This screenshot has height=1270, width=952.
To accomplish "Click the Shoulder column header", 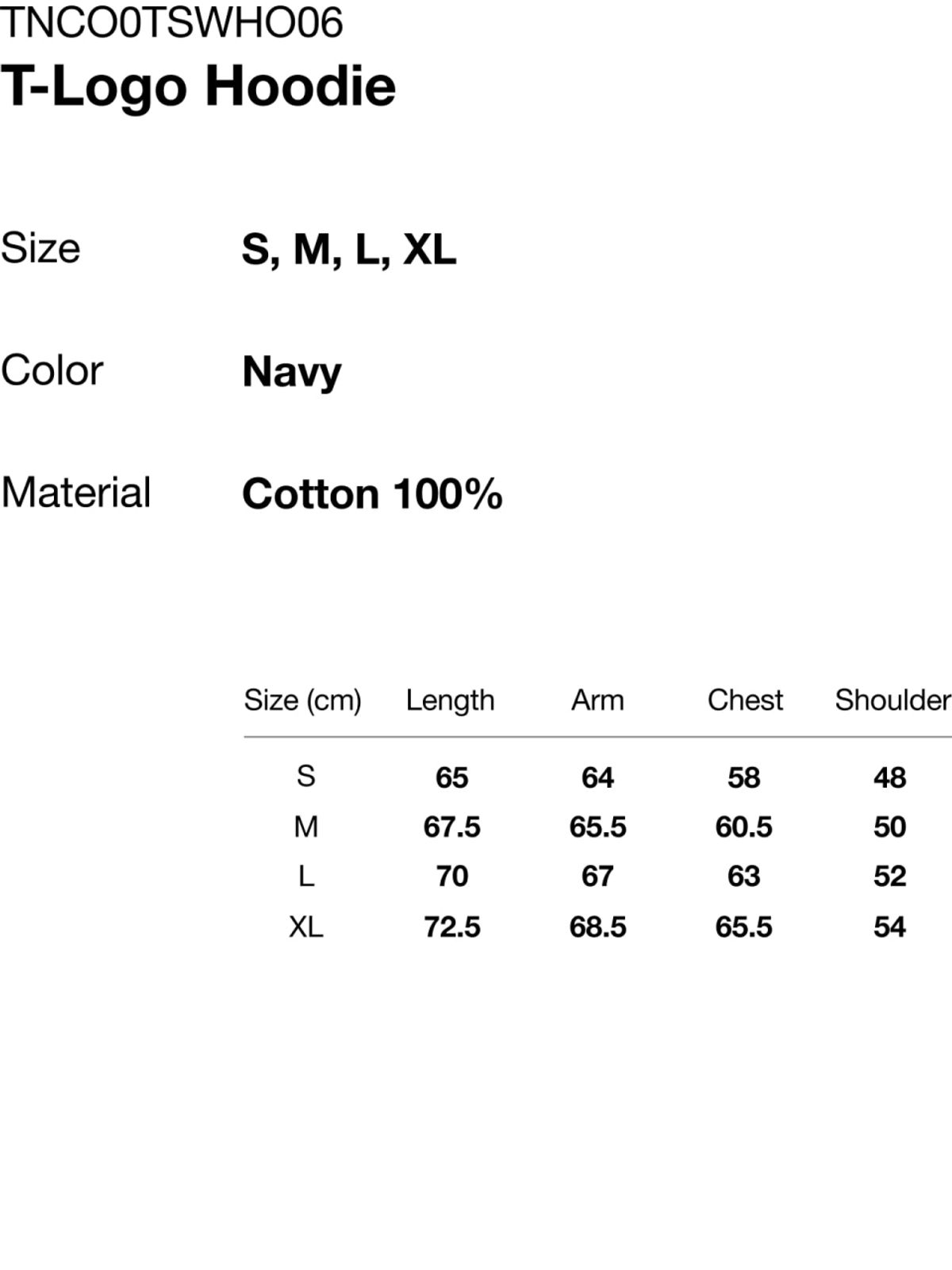I will click(x=892, y=700).
